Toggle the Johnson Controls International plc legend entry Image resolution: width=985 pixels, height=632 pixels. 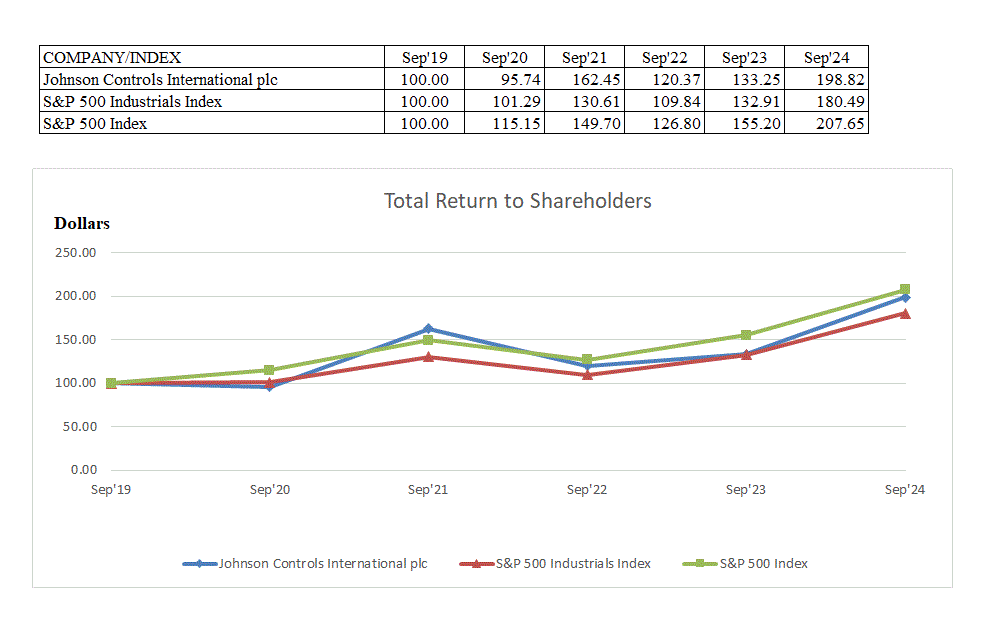click(323, 563)
